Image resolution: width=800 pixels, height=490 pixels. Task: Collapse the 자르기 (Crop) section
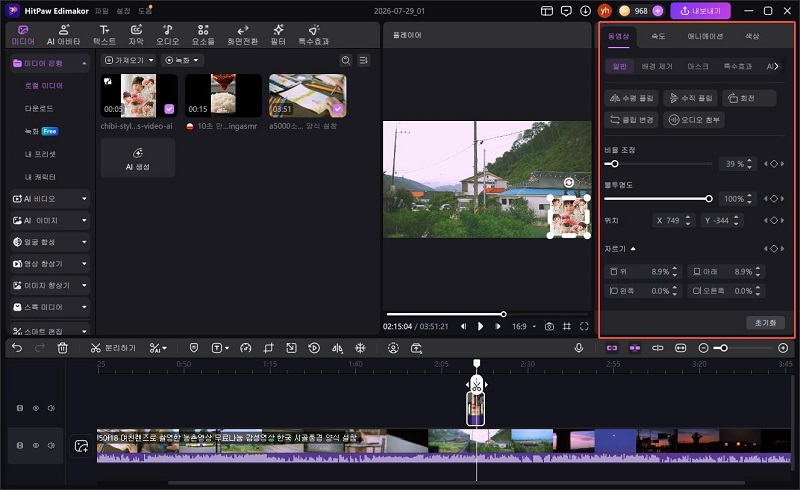633,249
